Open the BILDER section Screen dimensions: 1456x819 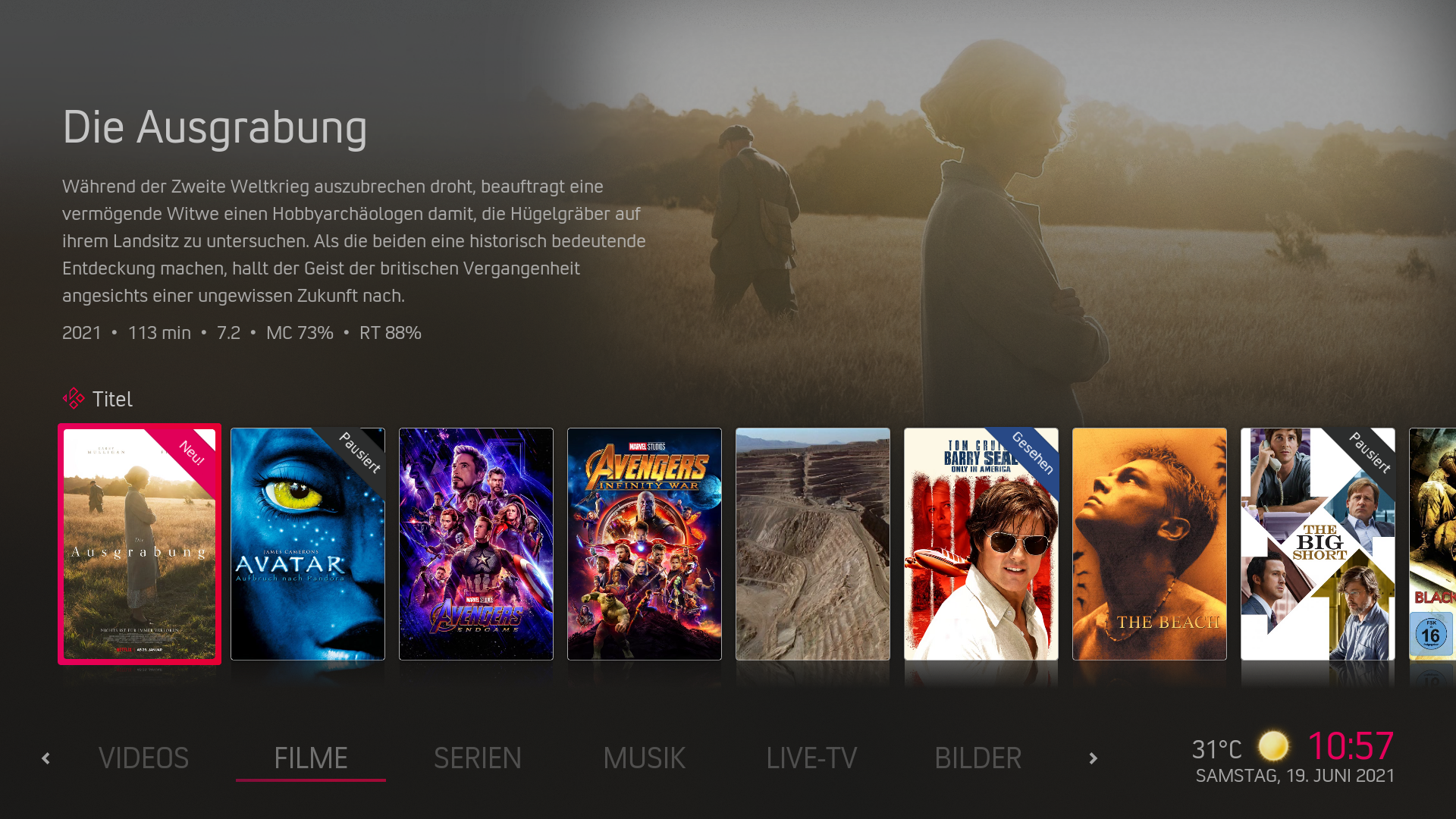(x=978, y=758)
